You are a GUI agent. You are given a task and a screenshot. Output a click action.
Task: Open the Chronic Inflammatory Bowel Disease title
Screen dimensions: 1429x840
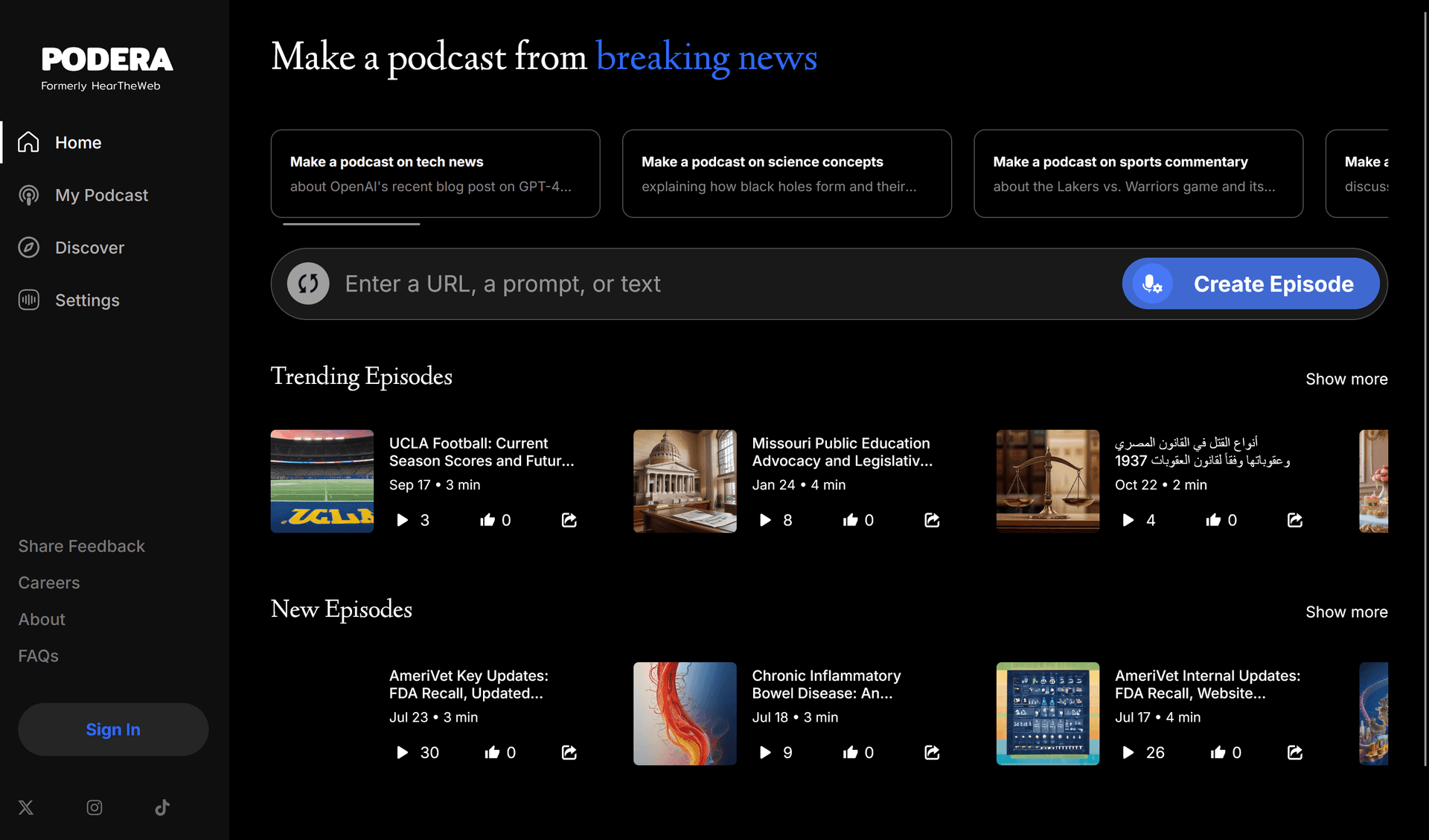[826, 685]
